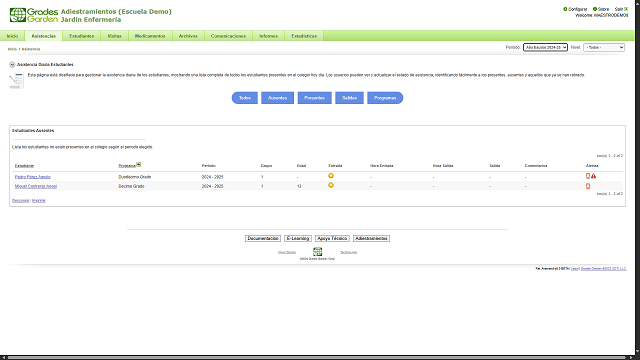640x360 pixels.
Task: Click the sort icon beside Programa header
Action: tap(138, 164)
